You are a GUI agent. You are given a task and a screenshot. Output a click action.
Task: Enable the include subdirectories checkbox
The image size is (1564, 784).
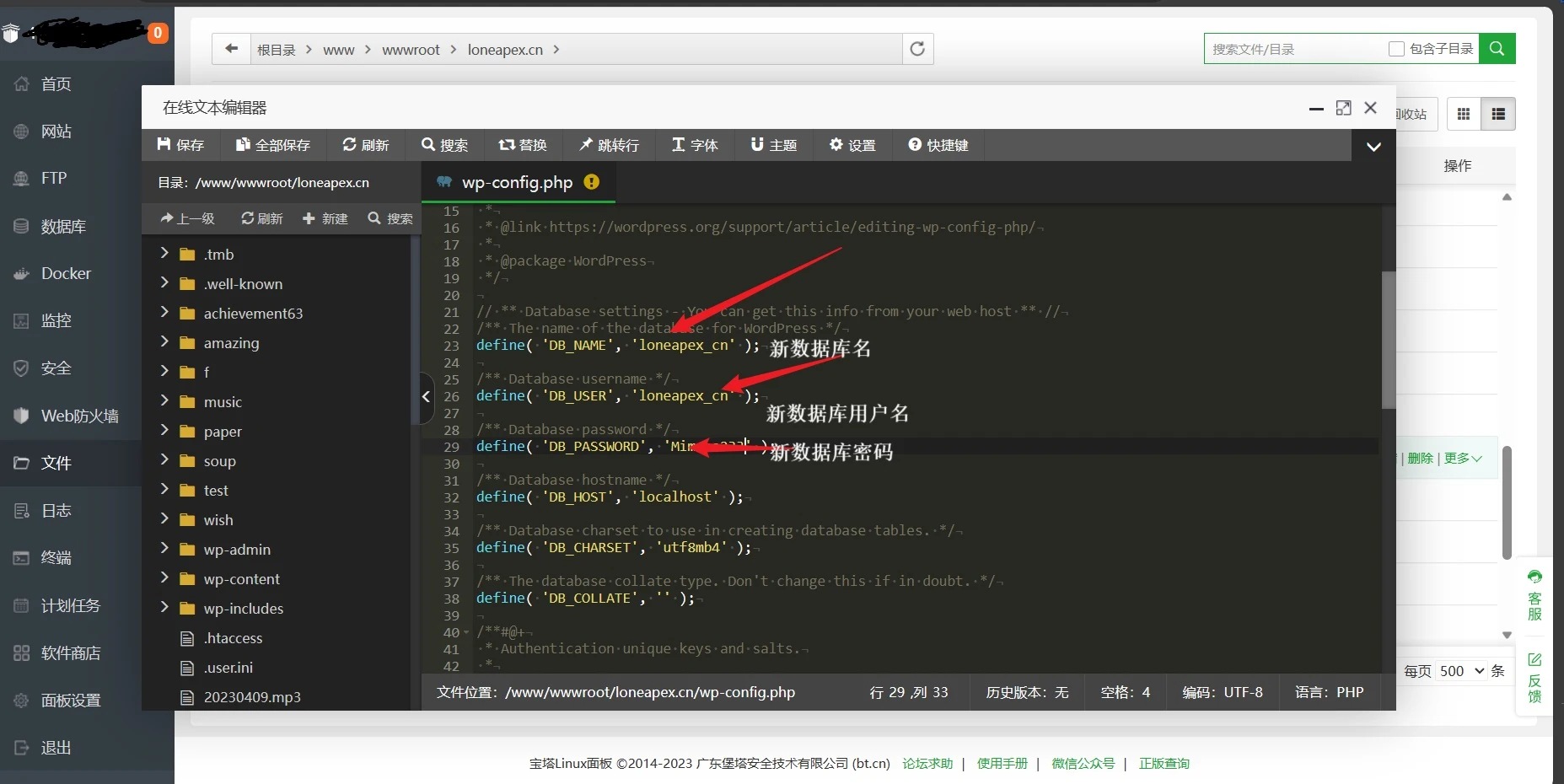coord(1396,49)
